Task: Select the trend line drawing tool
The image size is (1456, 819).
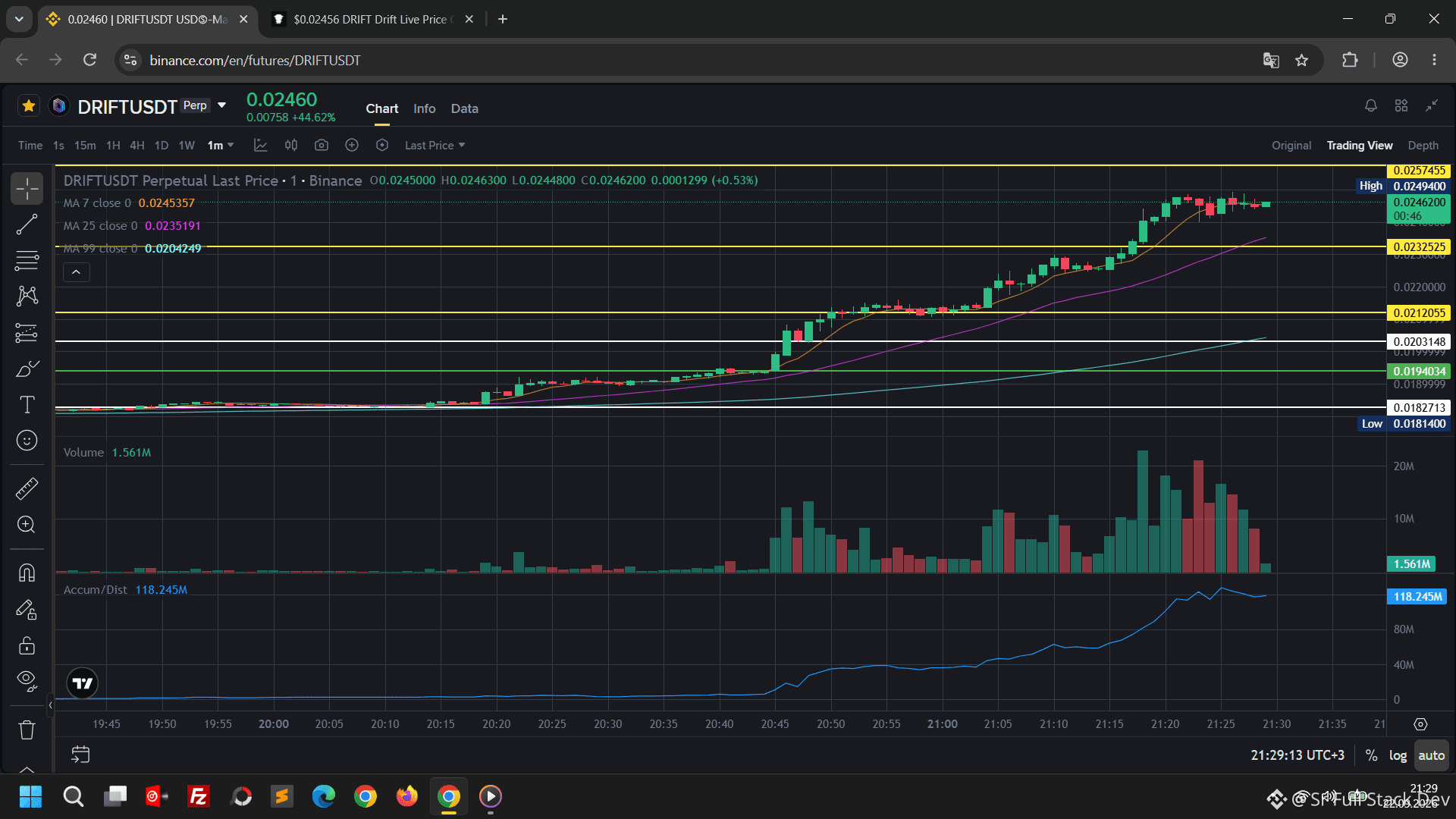Action: pyautogui.click(x=27, y=224)
